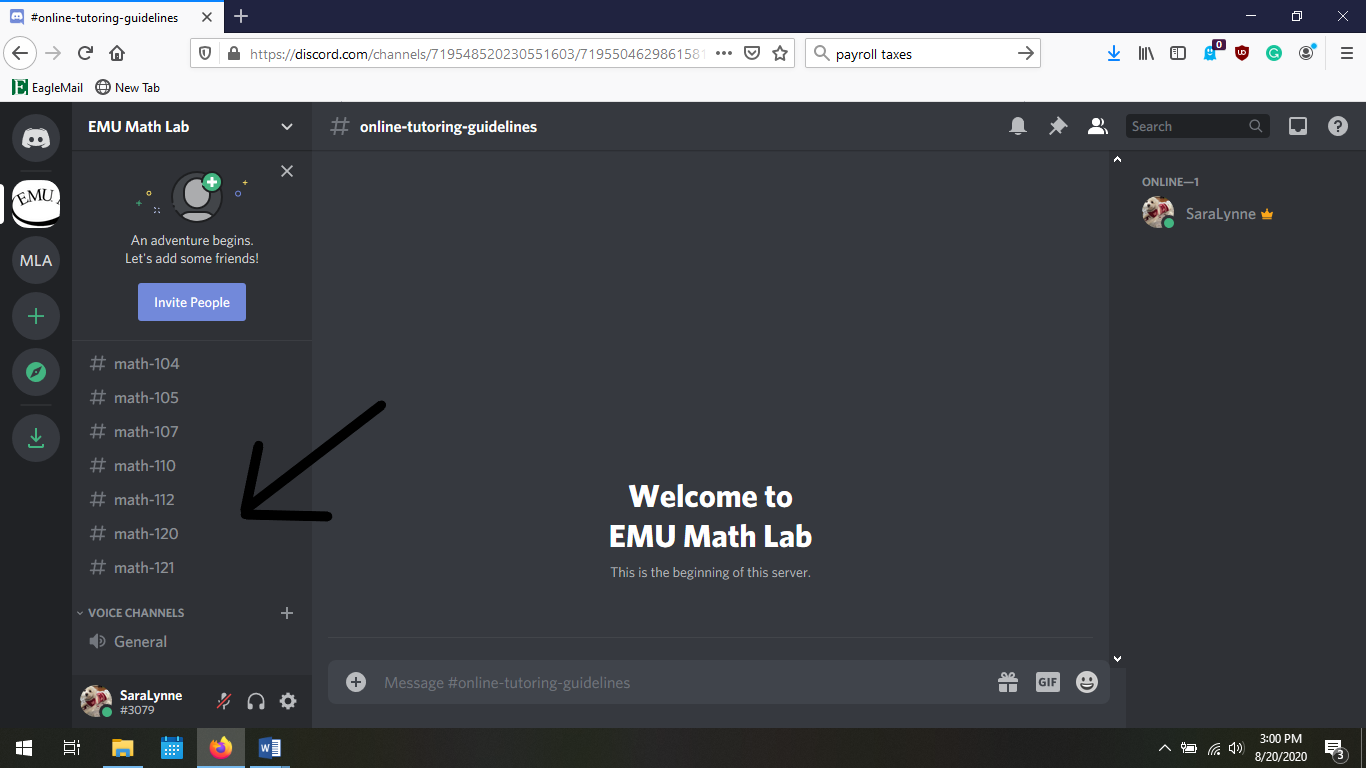Go back in Firefox
The width and height of the screenshot is (1366, 768).
tap(21, 53)
